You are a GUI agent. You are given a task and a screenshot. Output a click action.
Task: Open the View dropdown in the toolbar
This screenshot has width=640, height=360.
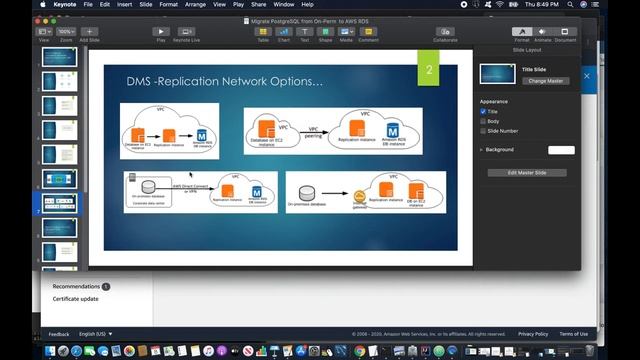click(44, 32)
